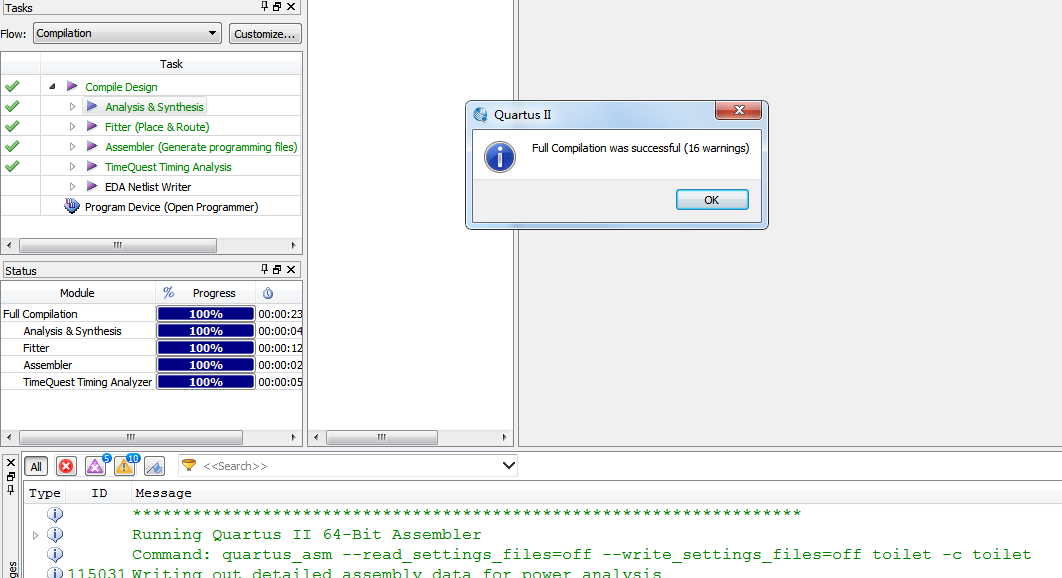
Task: Close the Tasks panel
Action: click(x=291, y=6)
